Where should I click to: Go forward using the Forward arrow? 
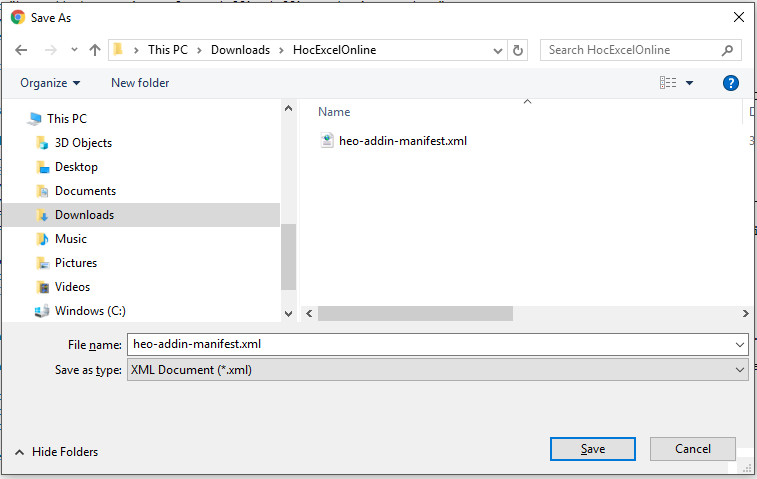coord(51,50)
